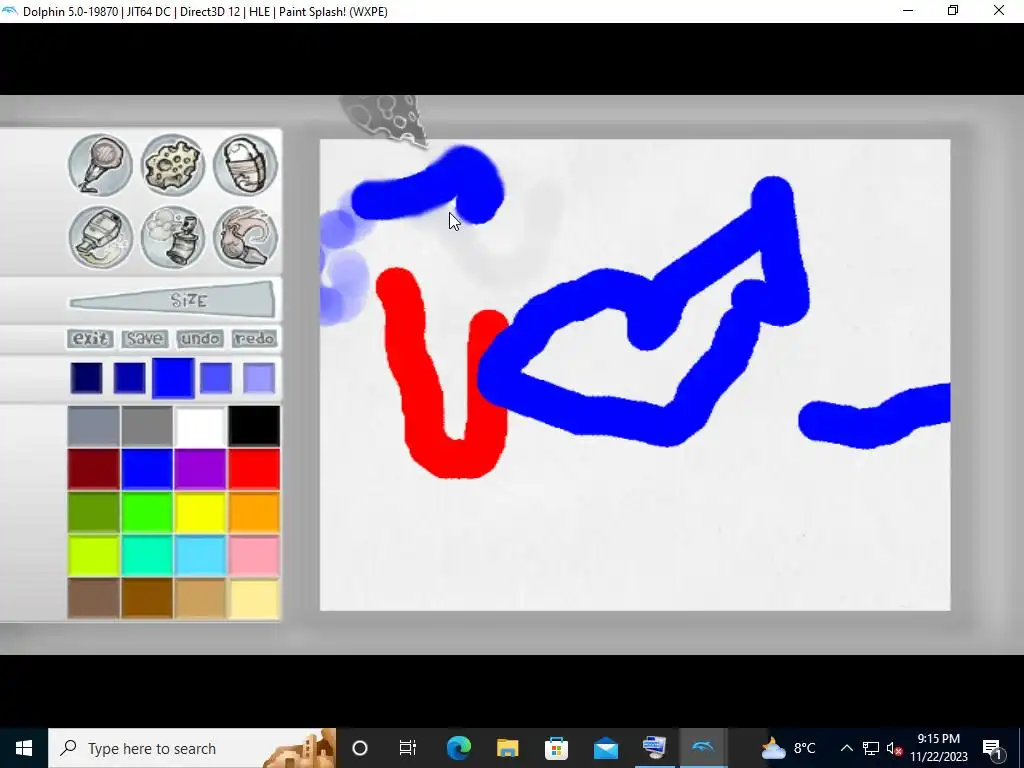
Task: Pick the pale yellow cream swatch
Action: click(x=254, y=598)
